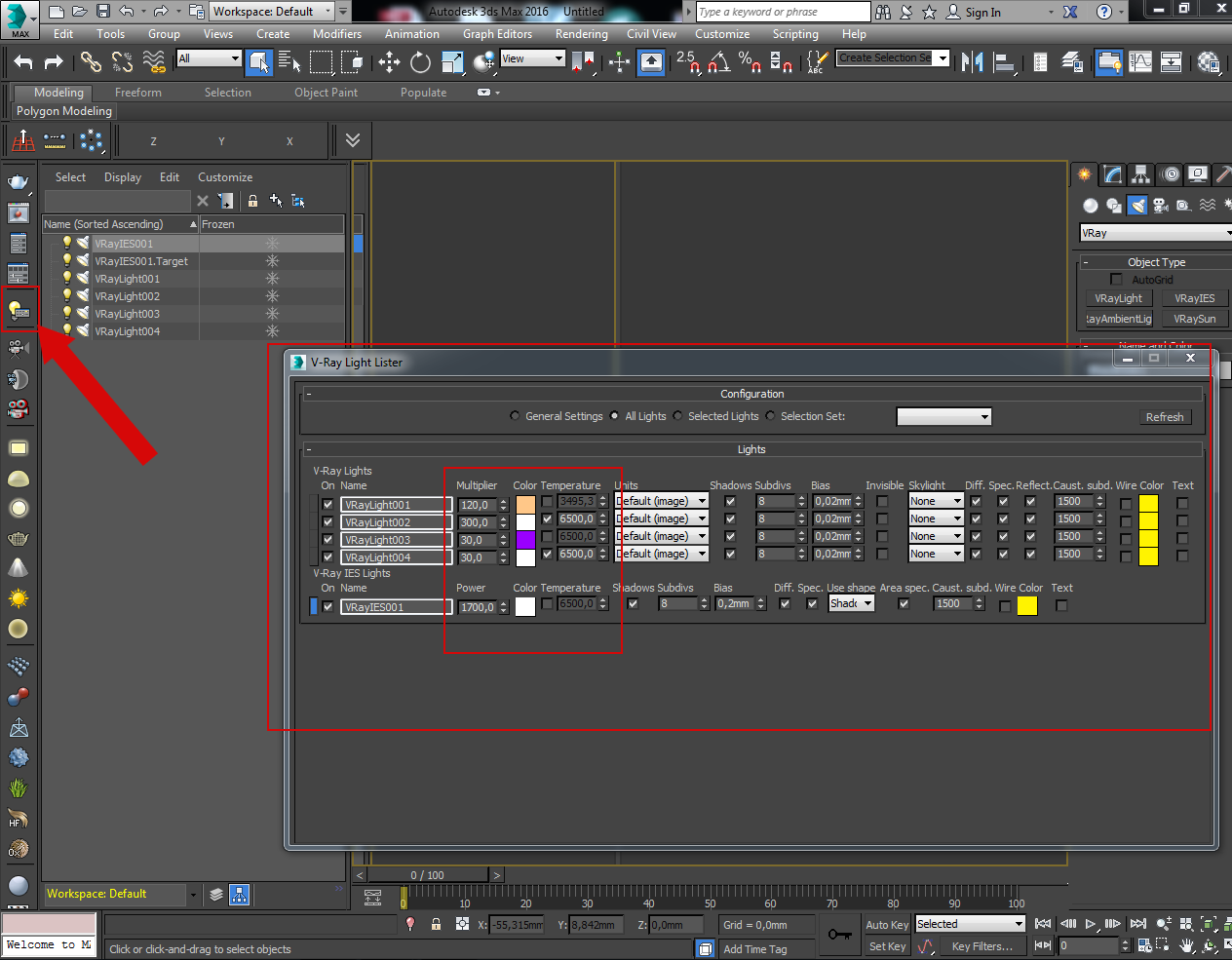Click Geometry category sphere icon in Create panel
This screenshot has height=960, width=1232.
coord(1091,205)
